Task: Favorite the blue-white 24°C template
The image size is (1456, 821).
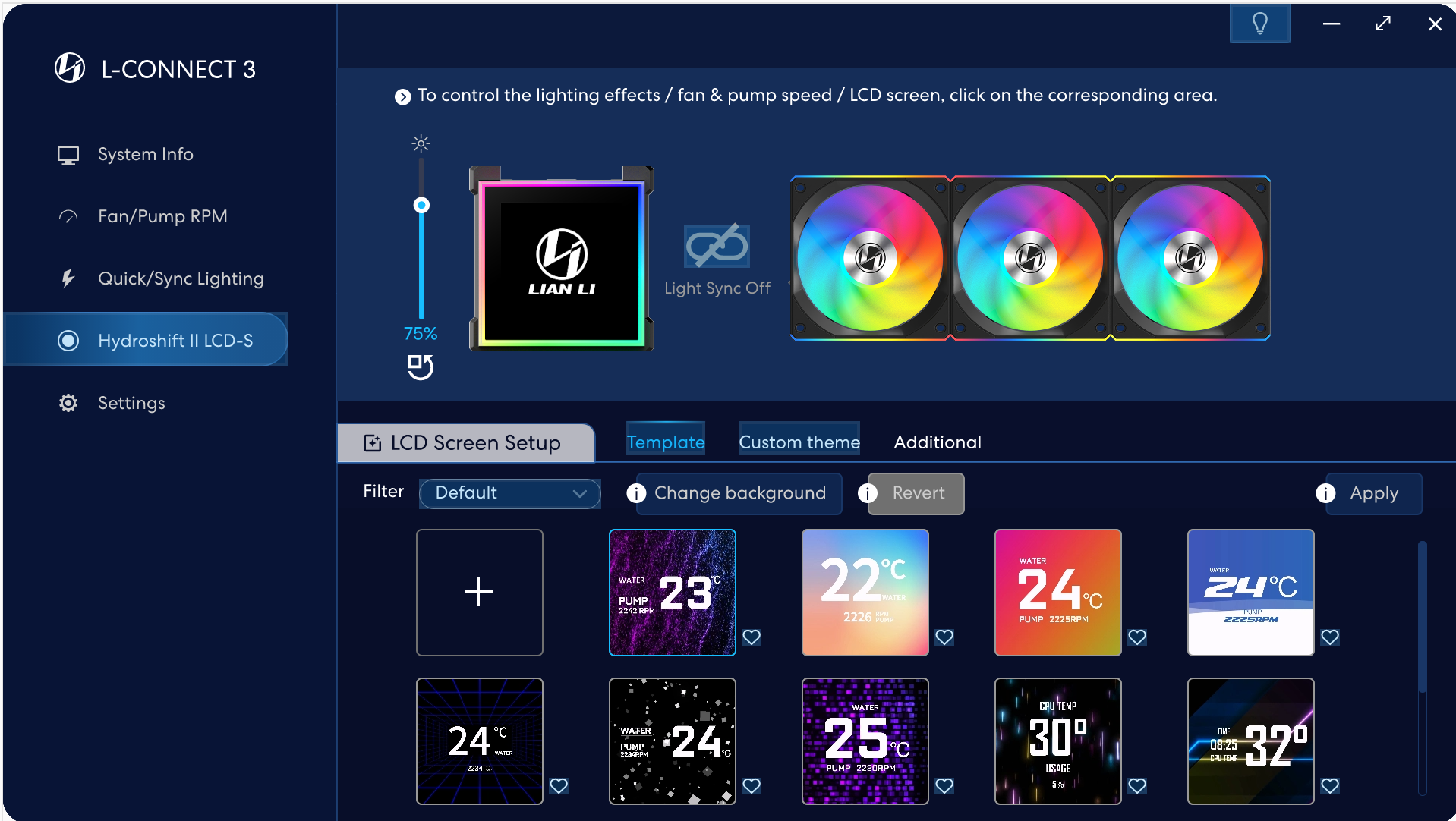Action: click(1330, 637)
